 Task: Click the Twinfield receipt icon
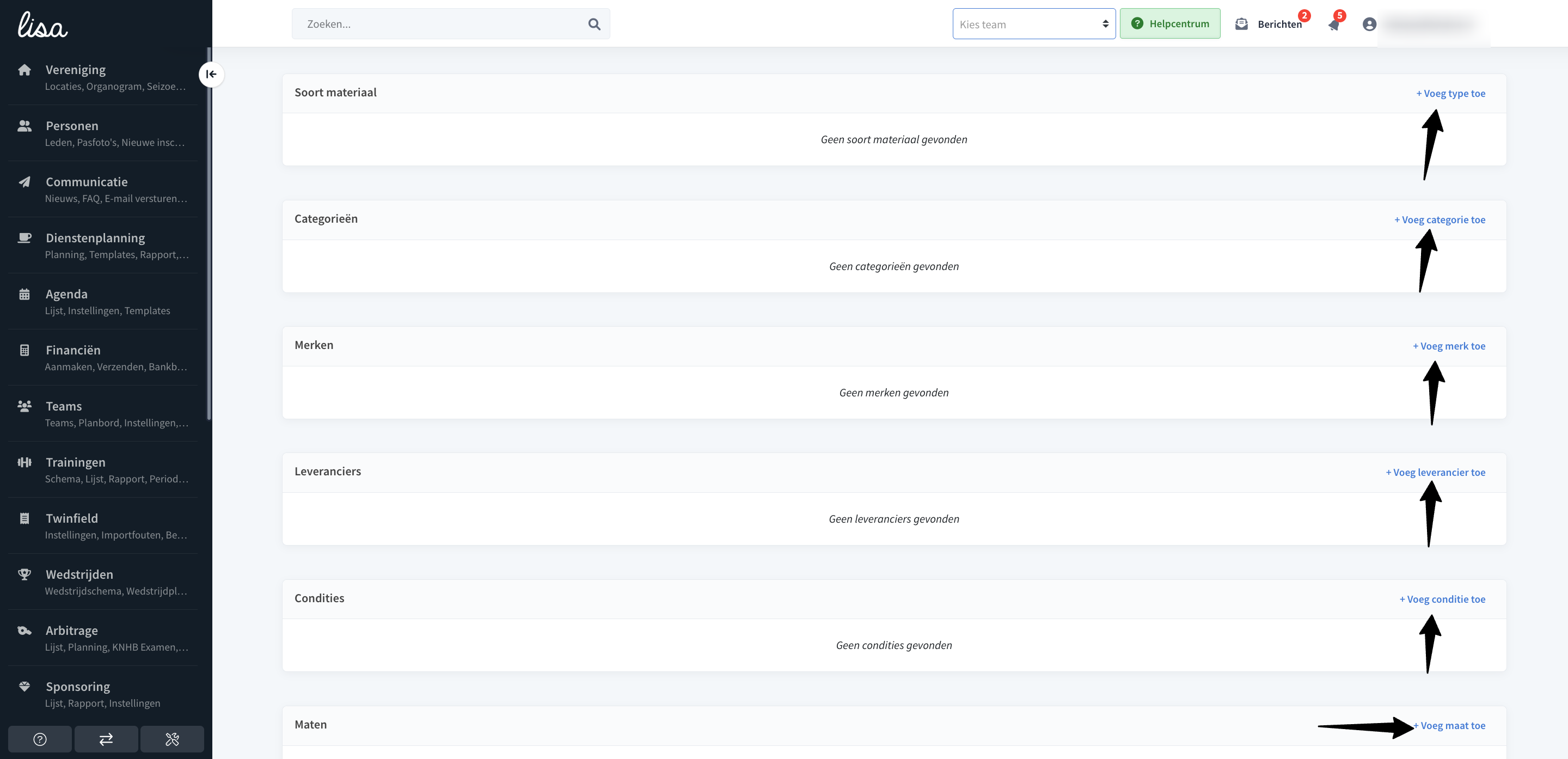[x=24, y=518]
